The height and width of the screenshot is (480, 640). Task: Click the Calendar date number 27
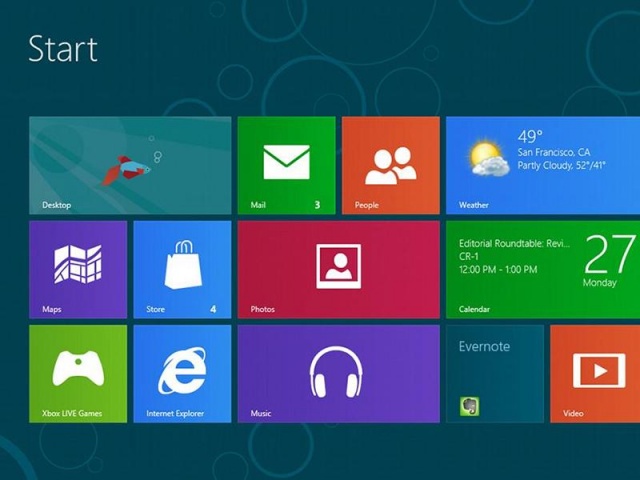click(x=610, y=255)
